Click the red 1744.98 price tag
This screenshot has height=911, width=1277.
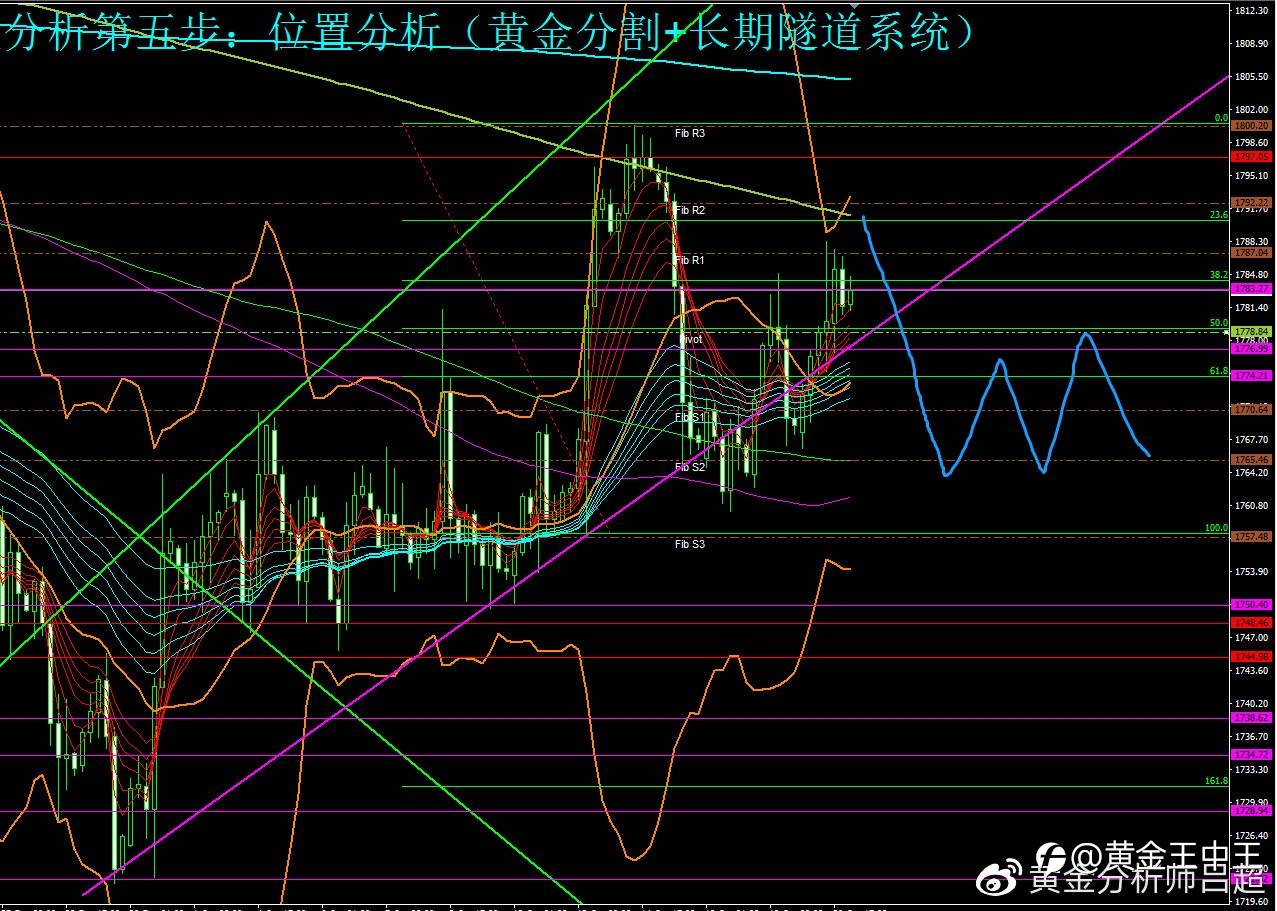pyautogui.click(x=1252, y=656)
